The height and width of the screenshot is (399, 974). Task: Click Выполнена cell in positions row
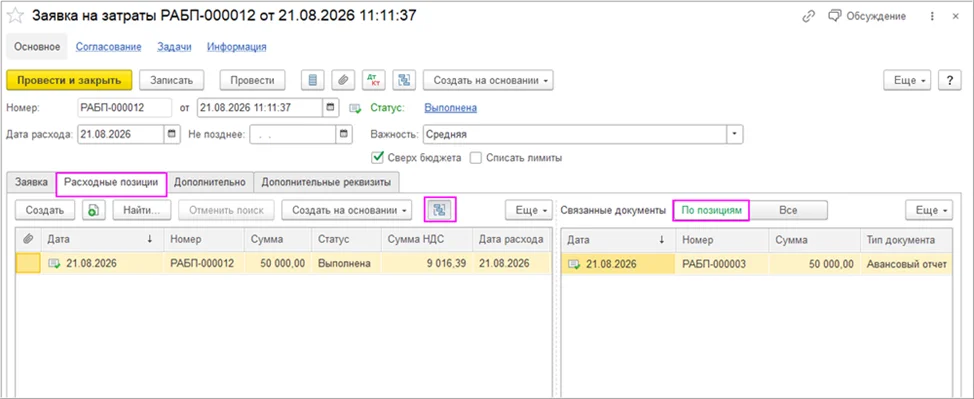(x=345, y=264)
